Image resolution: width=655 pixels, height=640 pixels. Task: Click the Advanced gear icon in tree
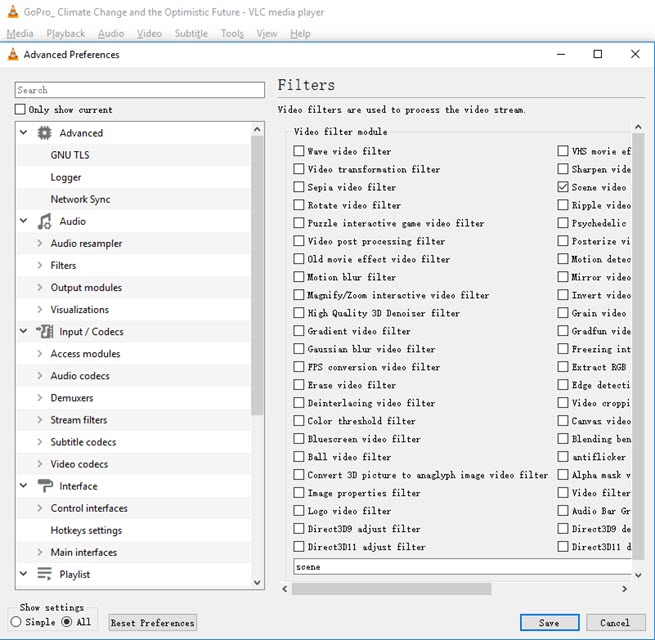pyautogui.click(x=44, y=133)
